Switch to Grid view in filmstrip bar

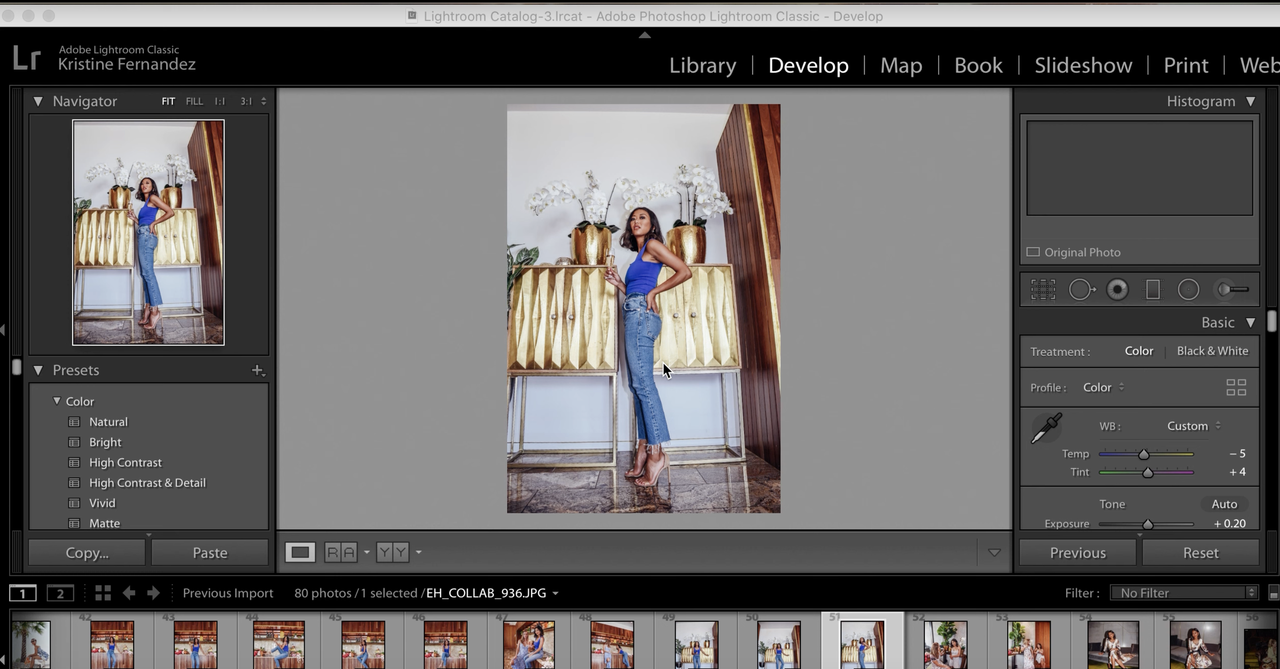click(x=102, y=593)
